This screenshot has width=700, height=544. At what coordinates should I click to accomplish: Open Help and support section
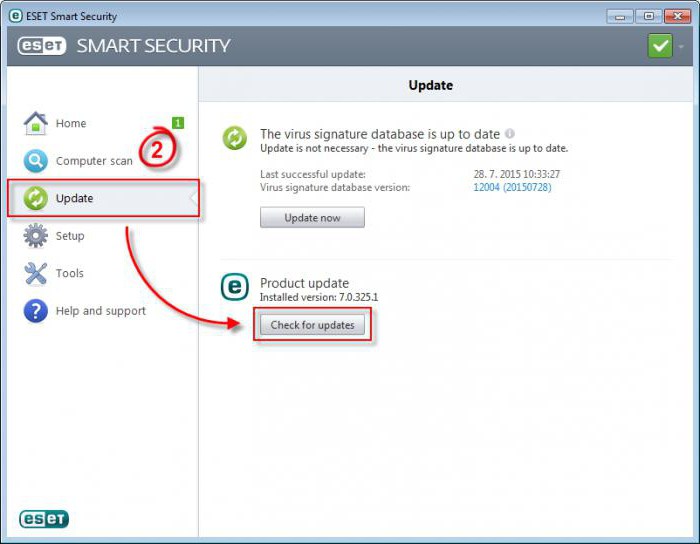tap(100, 311)
